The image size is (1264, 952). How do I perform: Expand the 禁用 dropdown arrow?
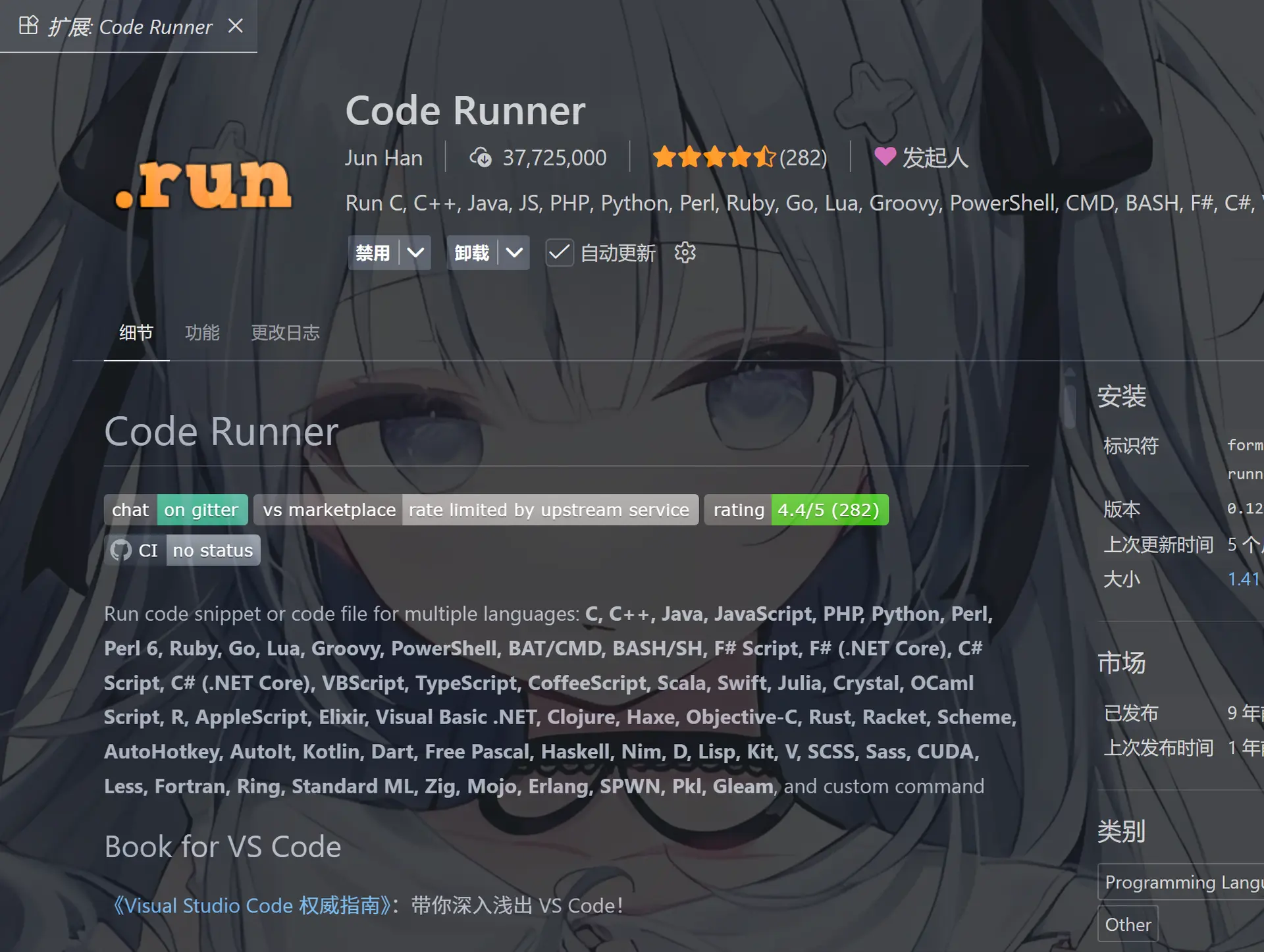415,253
